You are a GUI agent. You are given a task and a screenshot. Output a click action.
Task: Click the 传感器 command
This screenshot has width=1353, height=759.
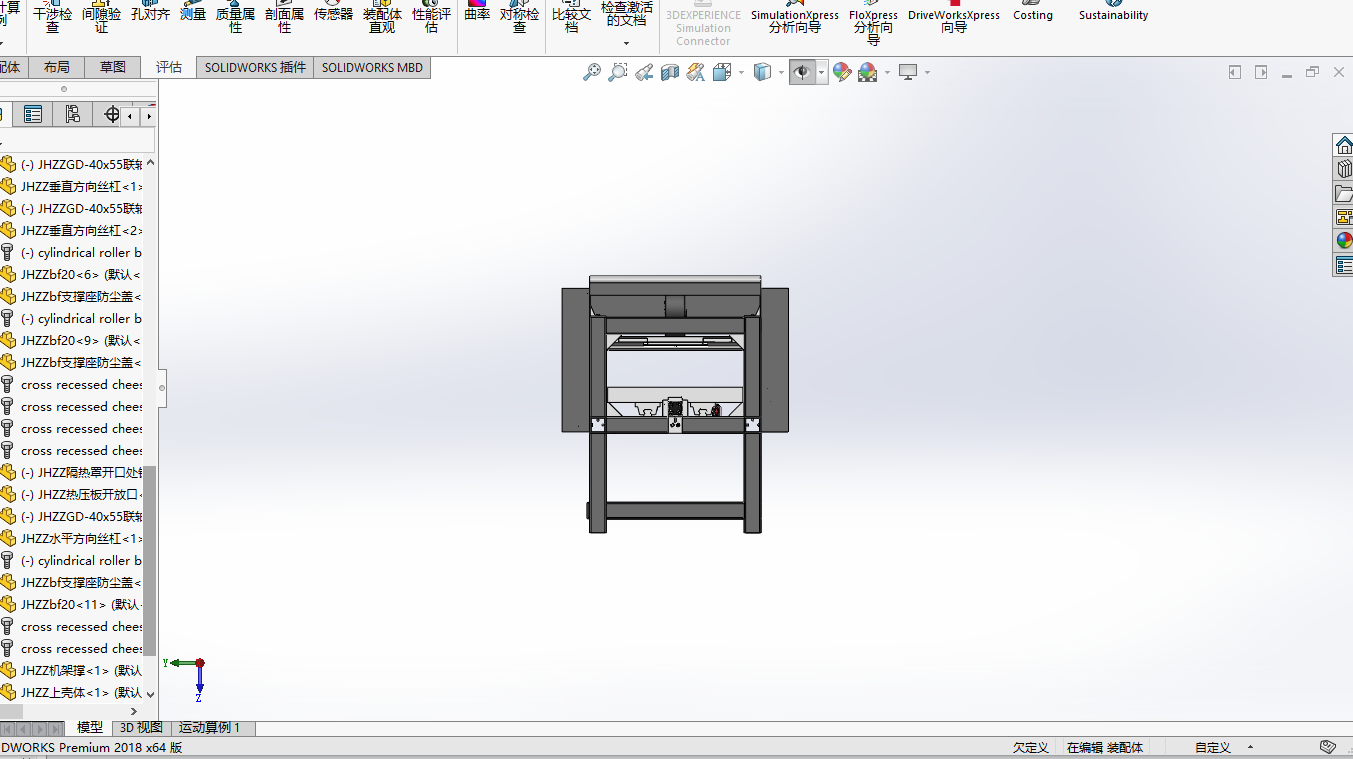point(333,12)
